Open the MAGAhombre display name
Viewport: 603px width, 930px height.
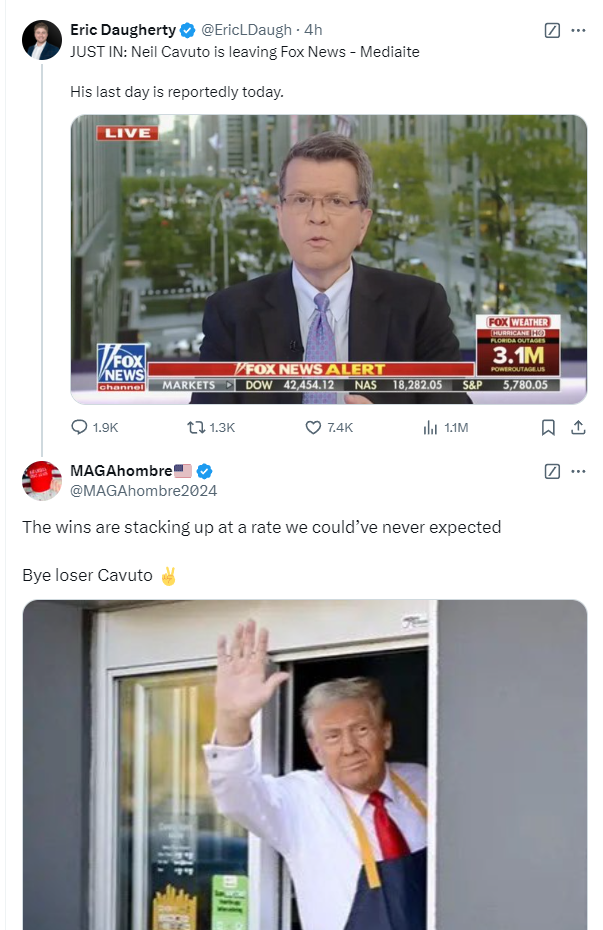(121, 471)
